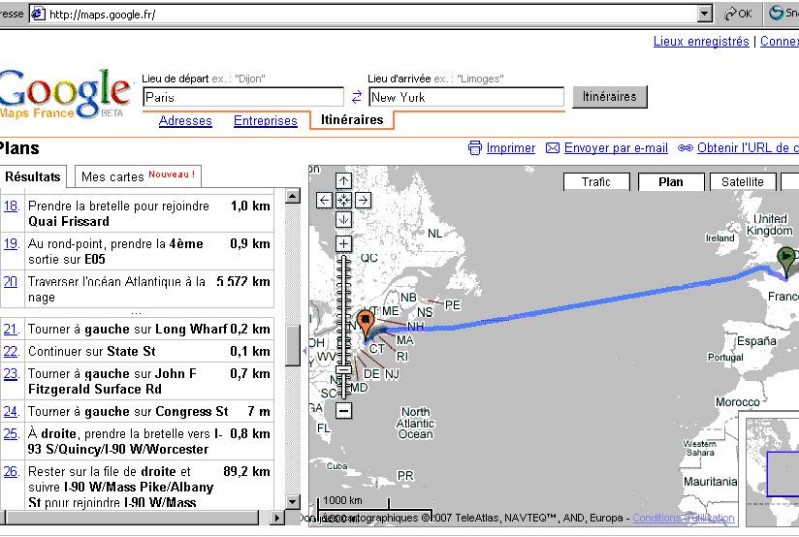Click the New York arrival input field

(x=466, y=97)
